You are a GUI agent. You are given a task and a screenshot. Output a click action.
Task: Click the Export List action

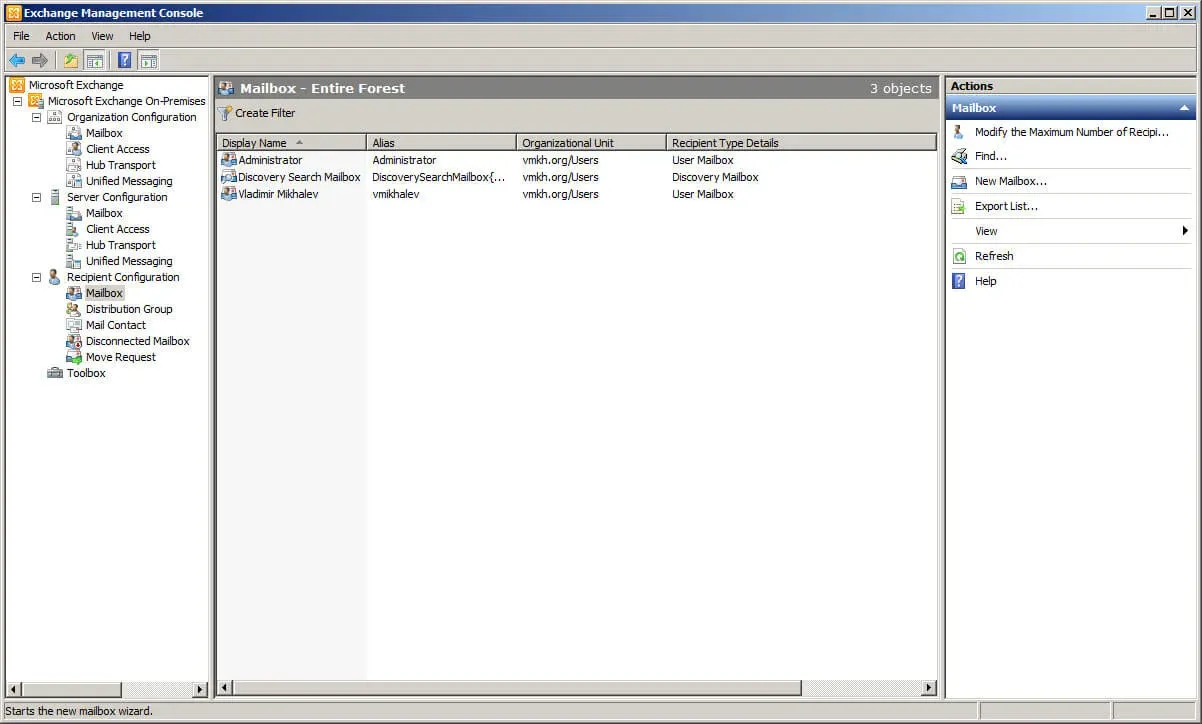pyautogui.click(x=1006, y=206)
